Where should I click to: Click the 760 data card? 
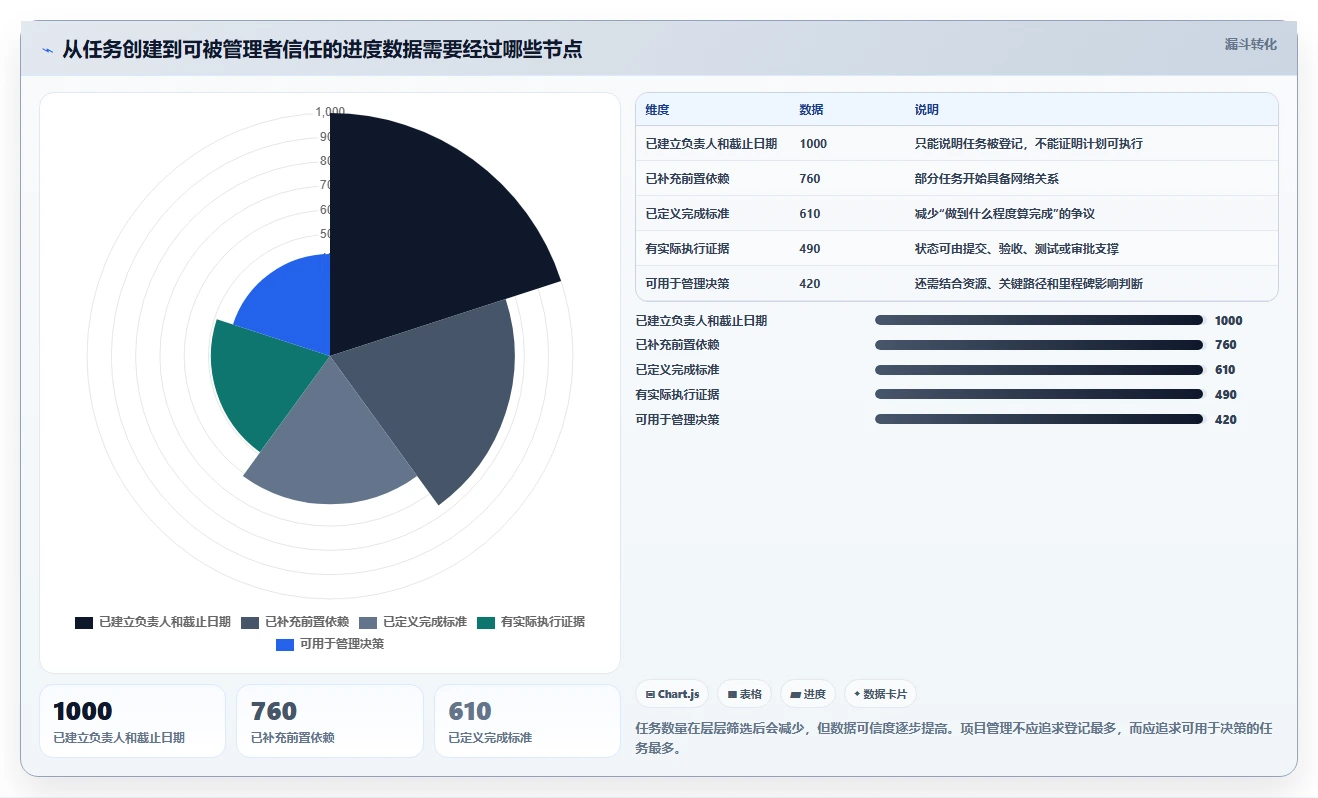330,721
